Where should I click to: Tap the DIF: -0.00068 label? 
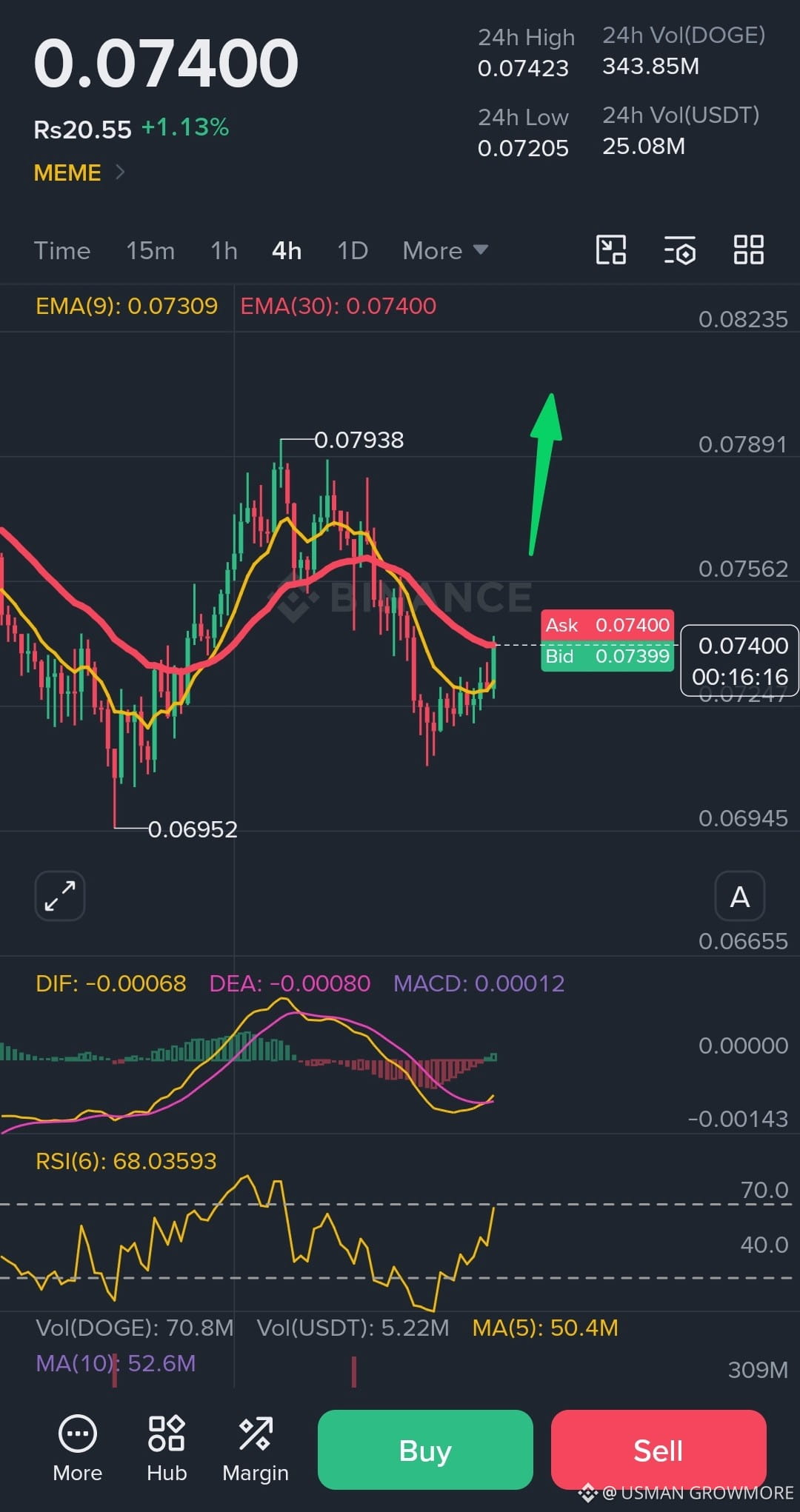click(111, 983)
